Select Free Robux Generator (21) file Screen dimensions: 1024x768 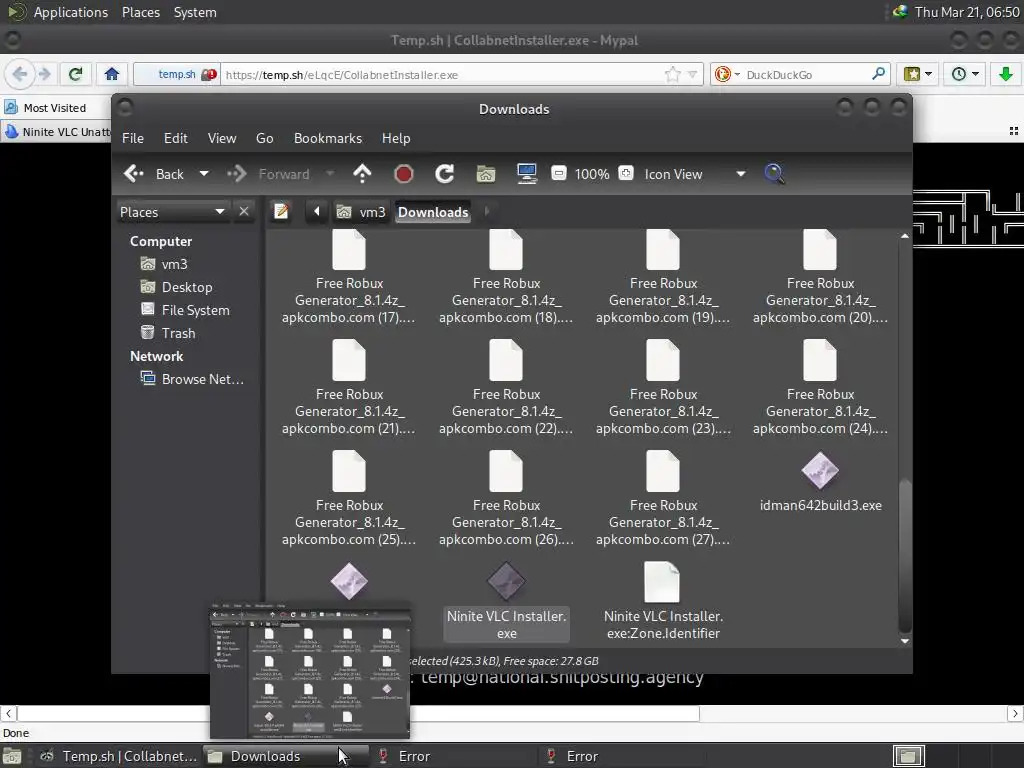tap(349, 388)
